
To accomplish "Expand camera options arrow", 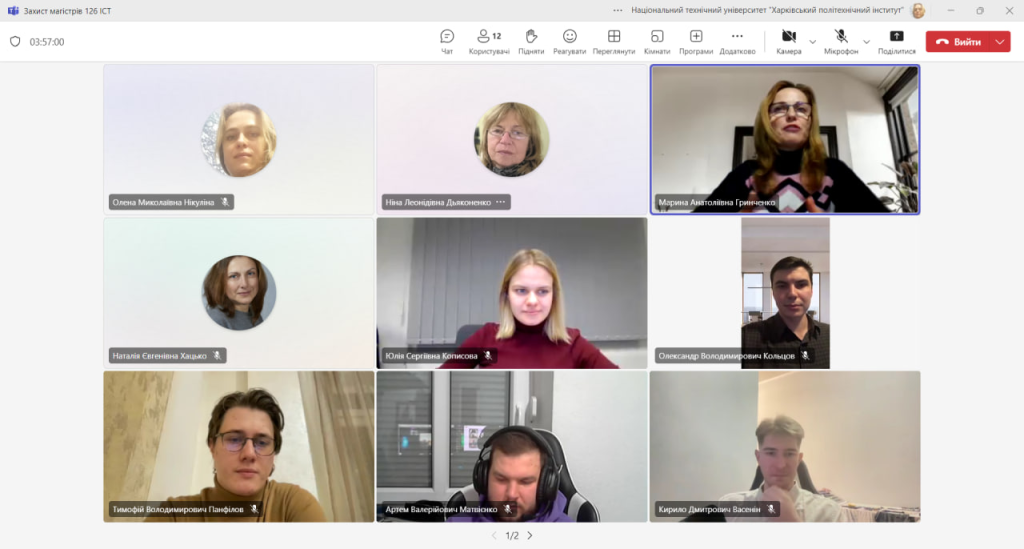I will tap(812, 42).
